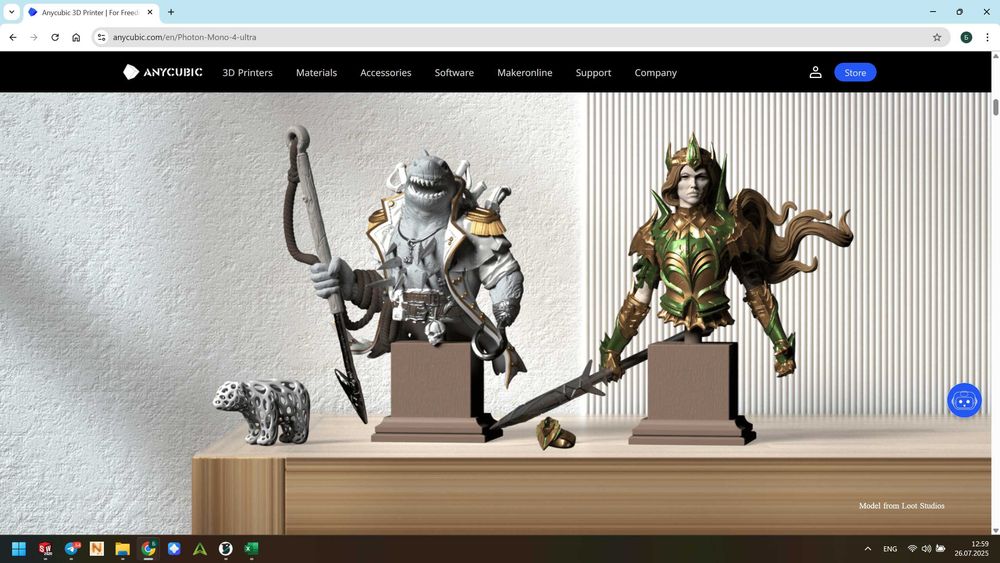Screen dimensions: 1000x563
Task: Open the tab search dropdown arrow
Action: tap(11, 12)
